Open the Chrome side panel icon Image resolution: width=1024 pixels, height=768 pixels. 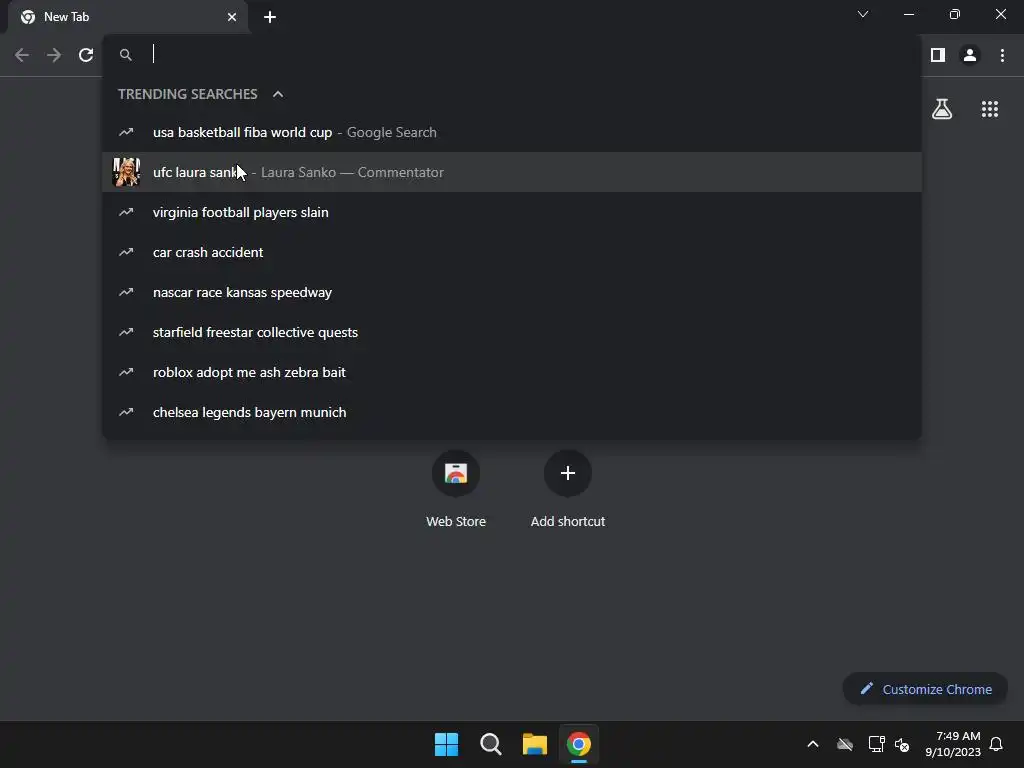[x=938, y=55]
